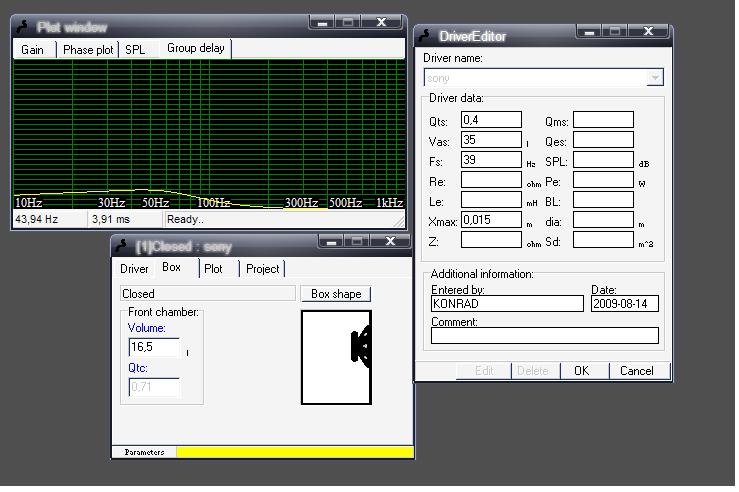Maximize the Plot window
This screenshot has height=492, width=739.
click(x=347, y=21)
